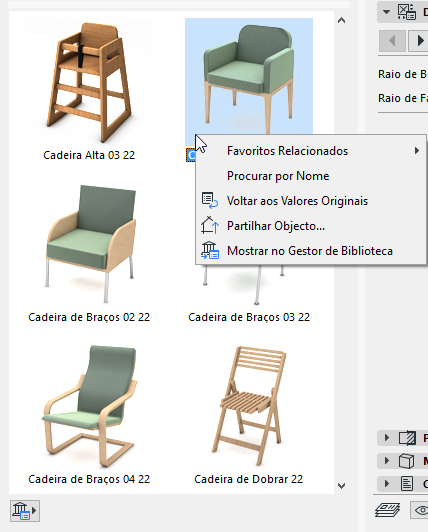Open Favoritos Relacionados submenu

point(311,151)
